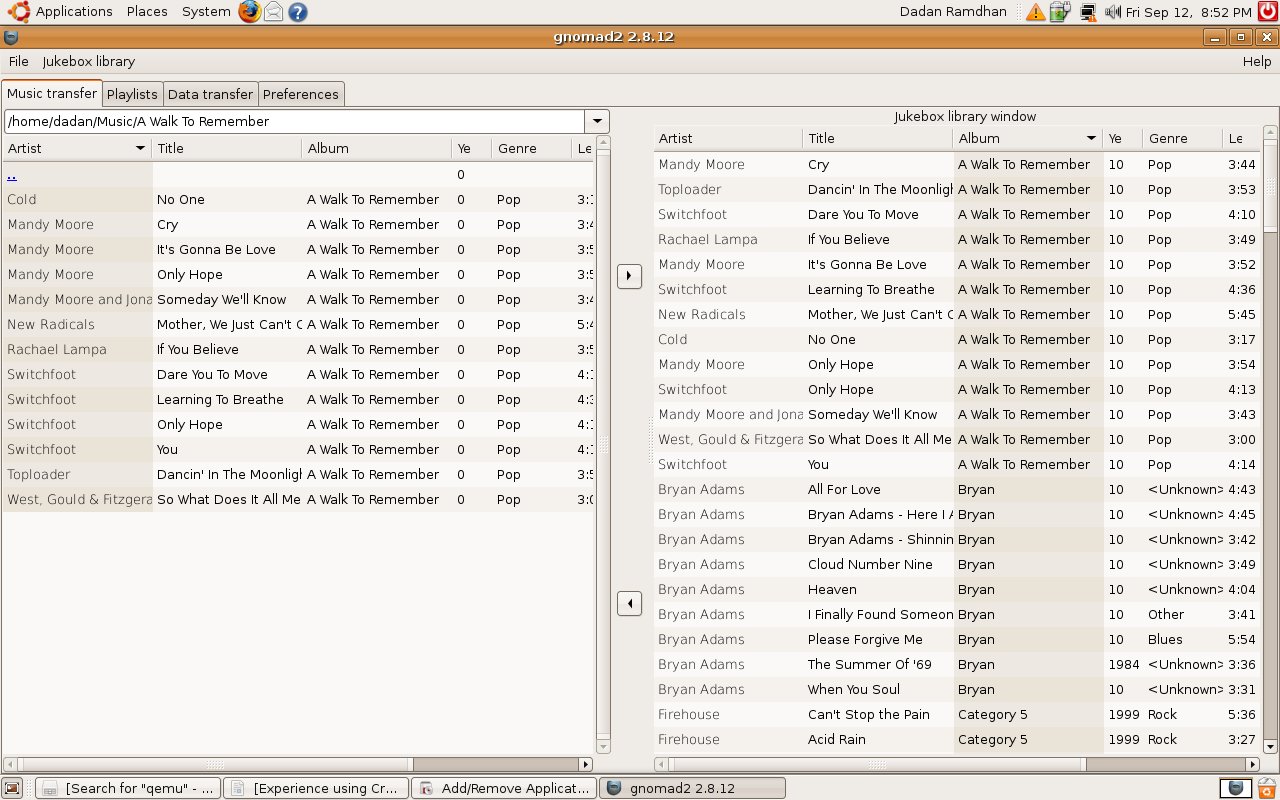The width and height of the screenshot is (1280, 800).
Task: Open the mail client launcher icon
Action: click(x=273, y=12)
